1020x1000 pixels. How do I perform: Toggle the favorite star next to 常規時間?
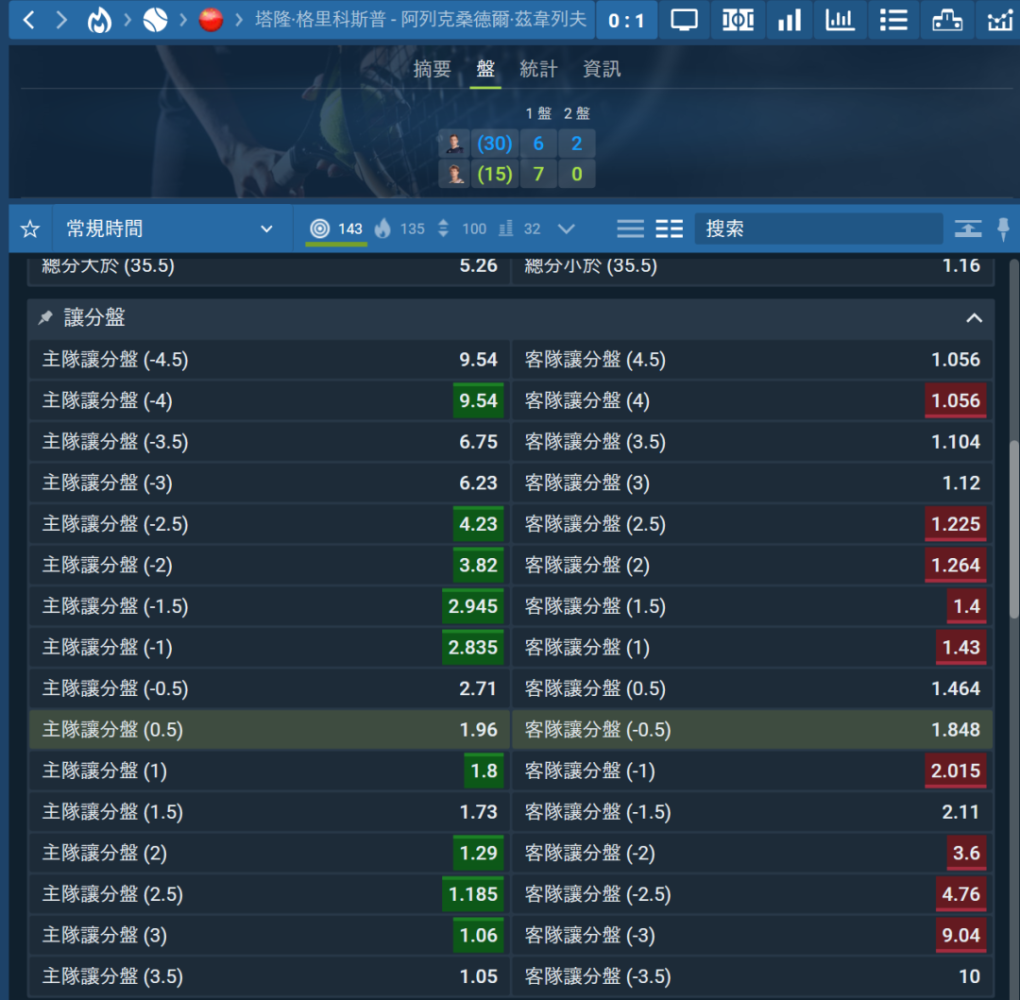point(30,229)
